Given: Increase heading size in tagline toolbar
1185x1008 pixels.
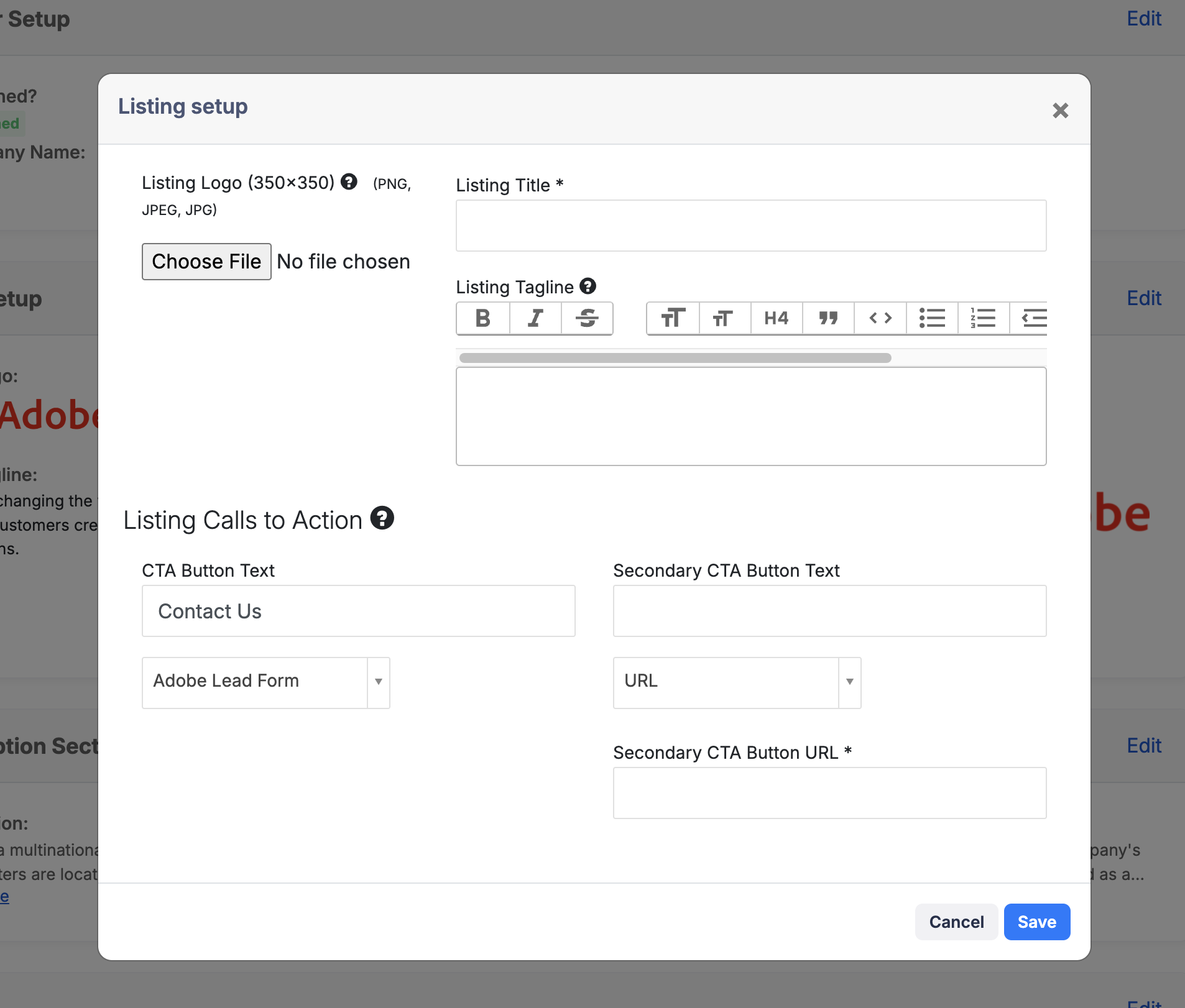Looking at the screenshot, I should click(673, 318).
